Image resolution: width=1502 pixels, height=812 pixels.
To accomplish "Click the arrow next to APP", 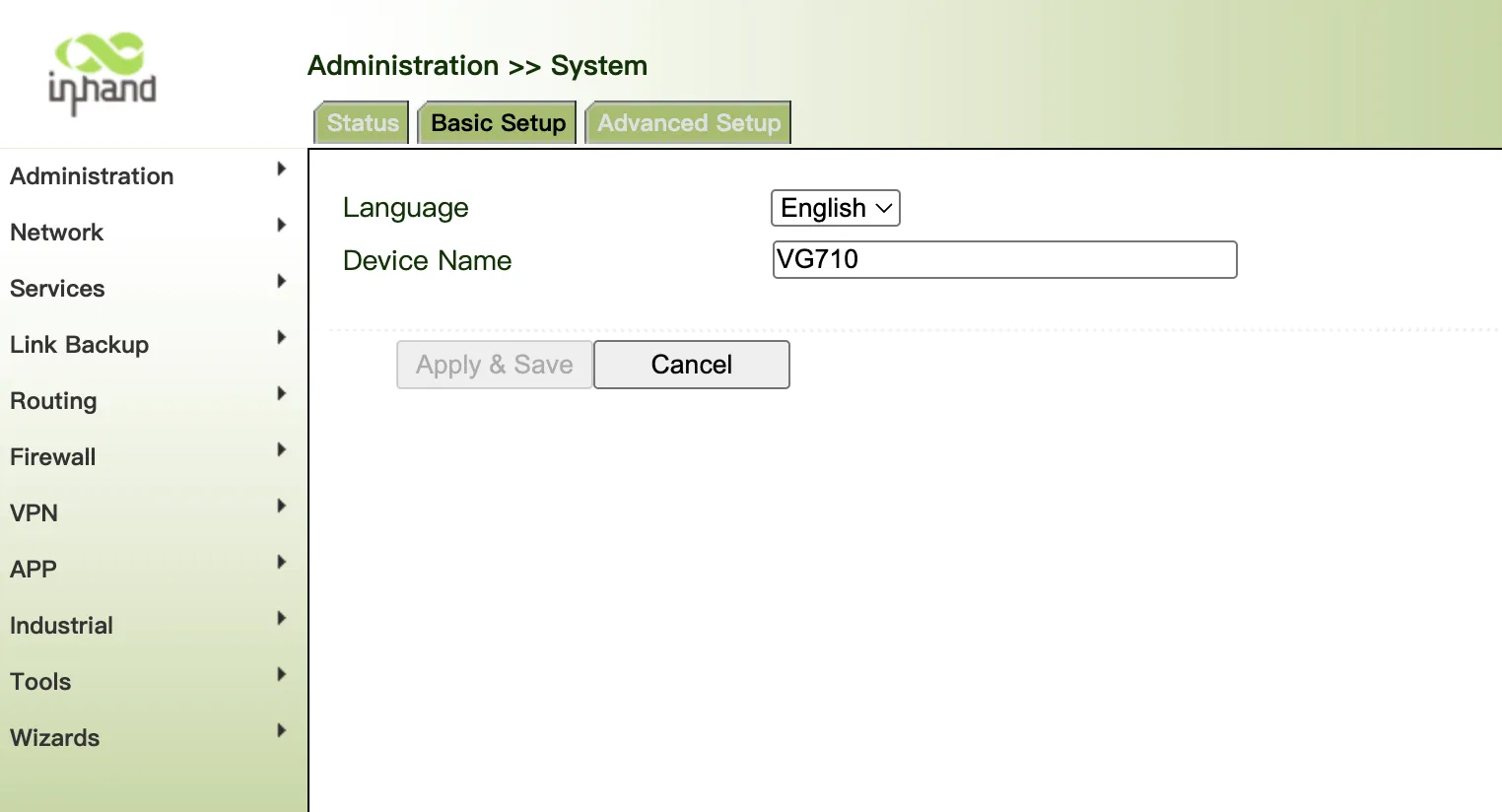I will [282, 562].
